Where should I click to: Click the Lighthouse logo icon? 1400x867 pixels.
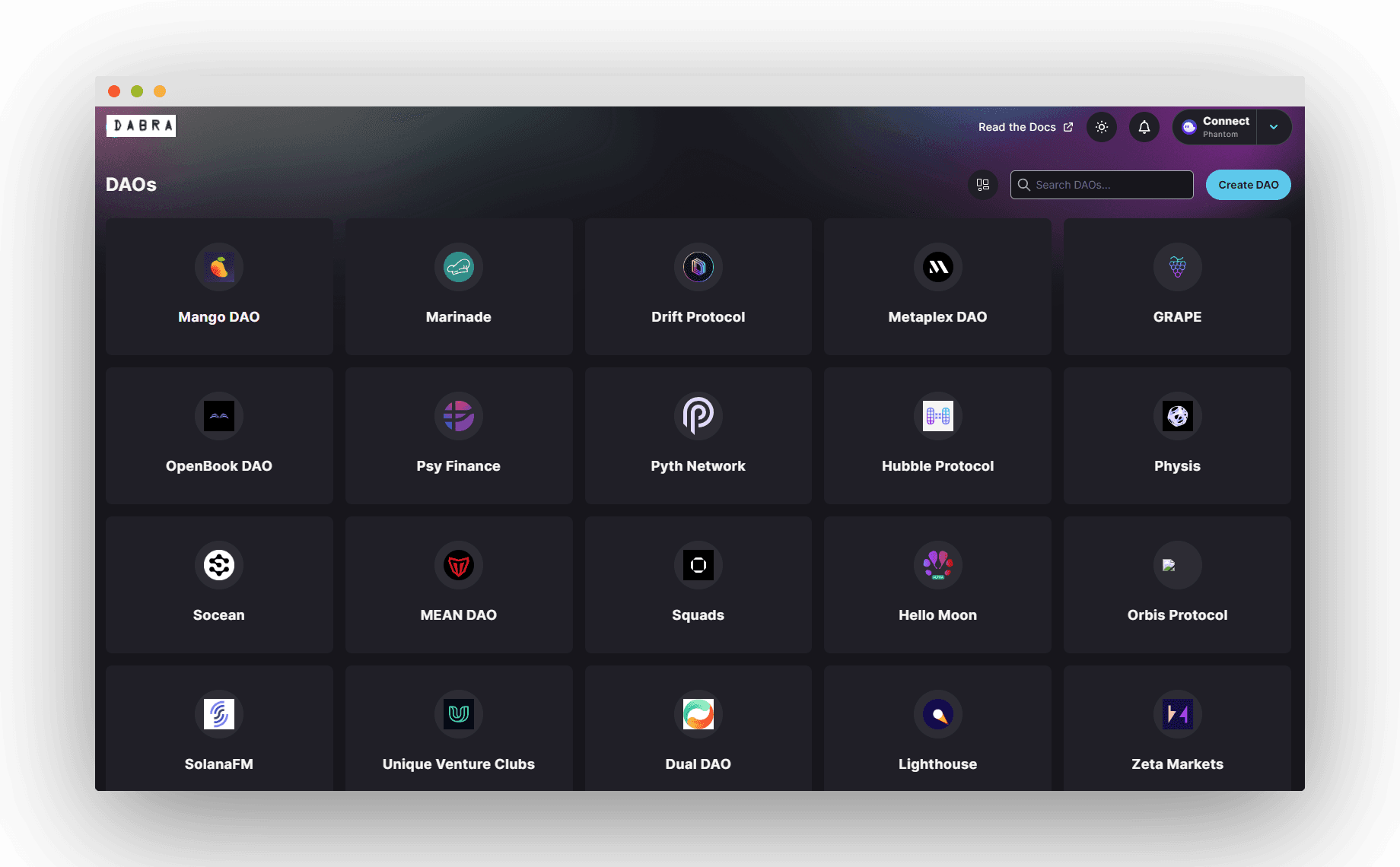point(938,714)
